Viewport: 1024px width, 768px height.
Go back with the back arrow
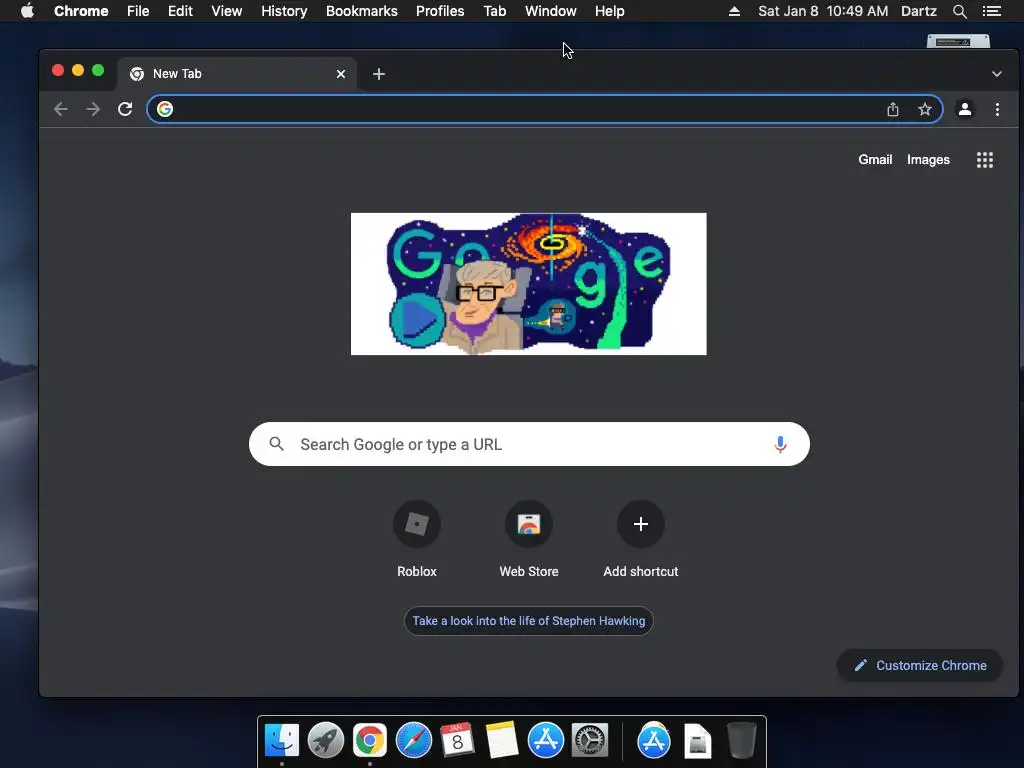coord(61,109)
